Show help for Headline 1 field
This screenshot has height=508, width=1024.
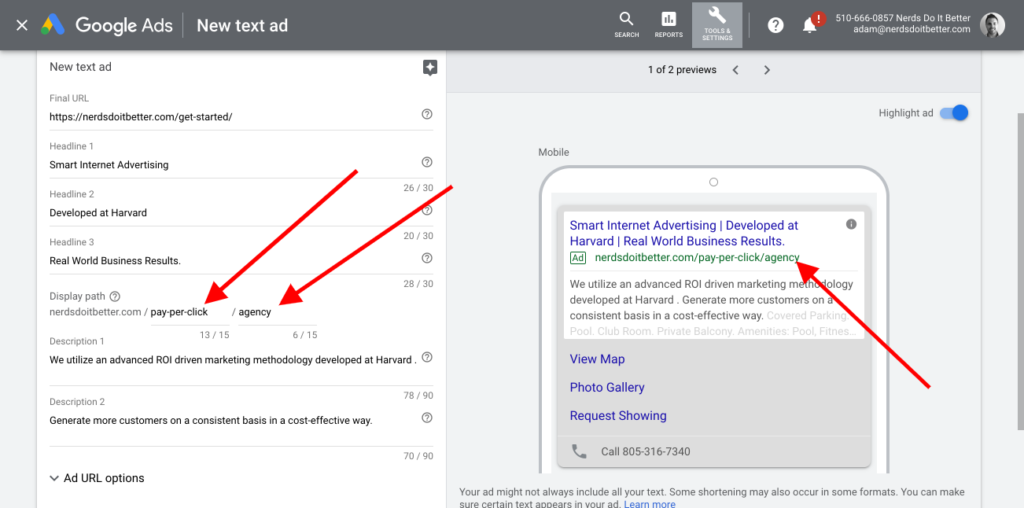pos(427,162)
